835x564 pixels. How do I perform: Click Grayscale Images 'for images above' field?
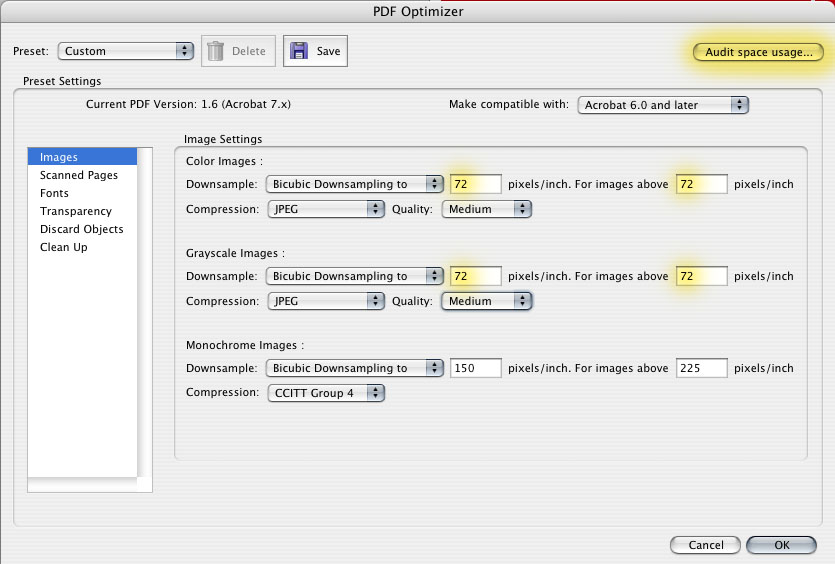[x=701, y=276]
